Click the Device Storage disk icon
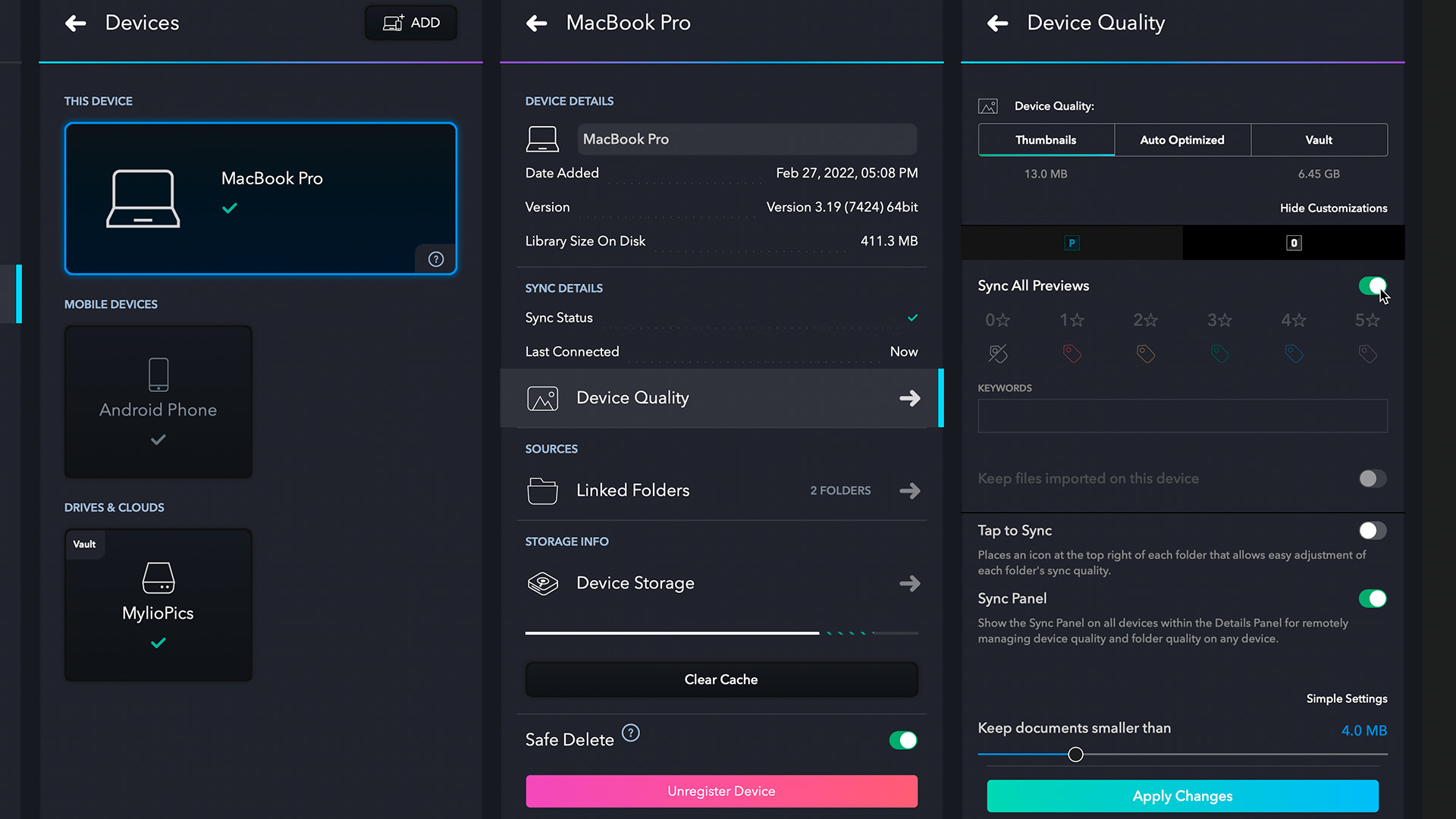The height and width of the screenshot is (819, 1456). click(543, 583)
